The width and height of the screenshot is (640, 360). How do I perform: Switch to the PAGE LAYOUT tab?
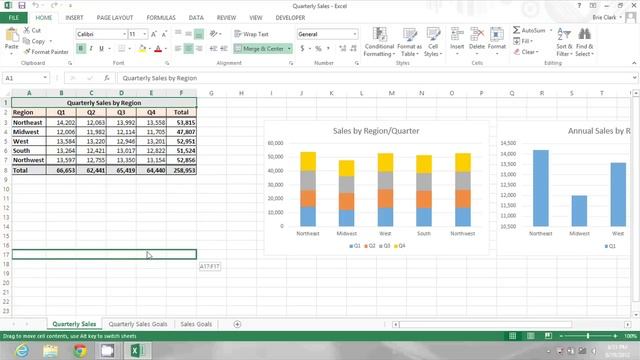point(115,18)
